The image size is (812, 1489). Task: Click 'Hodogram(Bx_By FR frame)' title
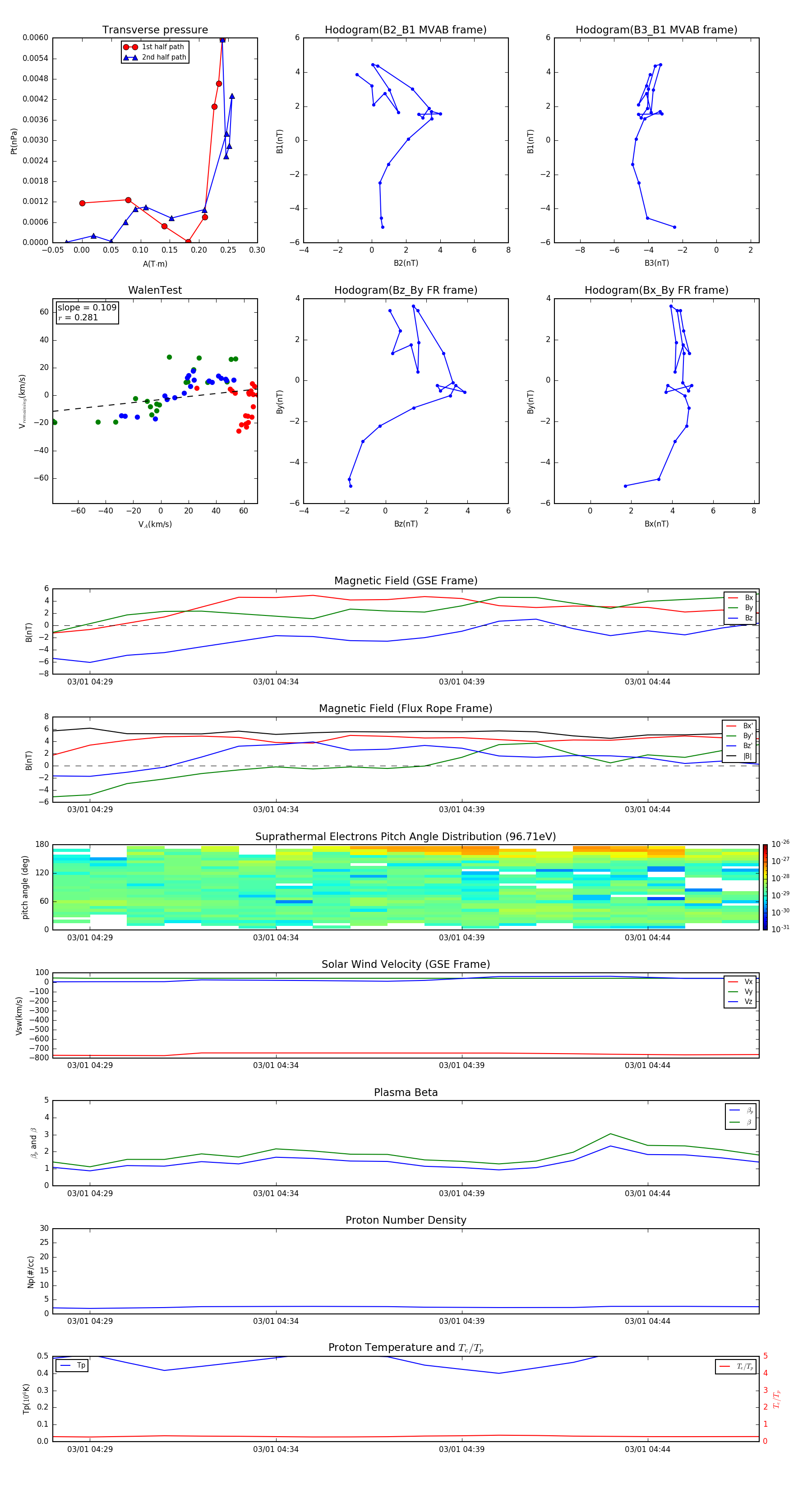(656, 290)
